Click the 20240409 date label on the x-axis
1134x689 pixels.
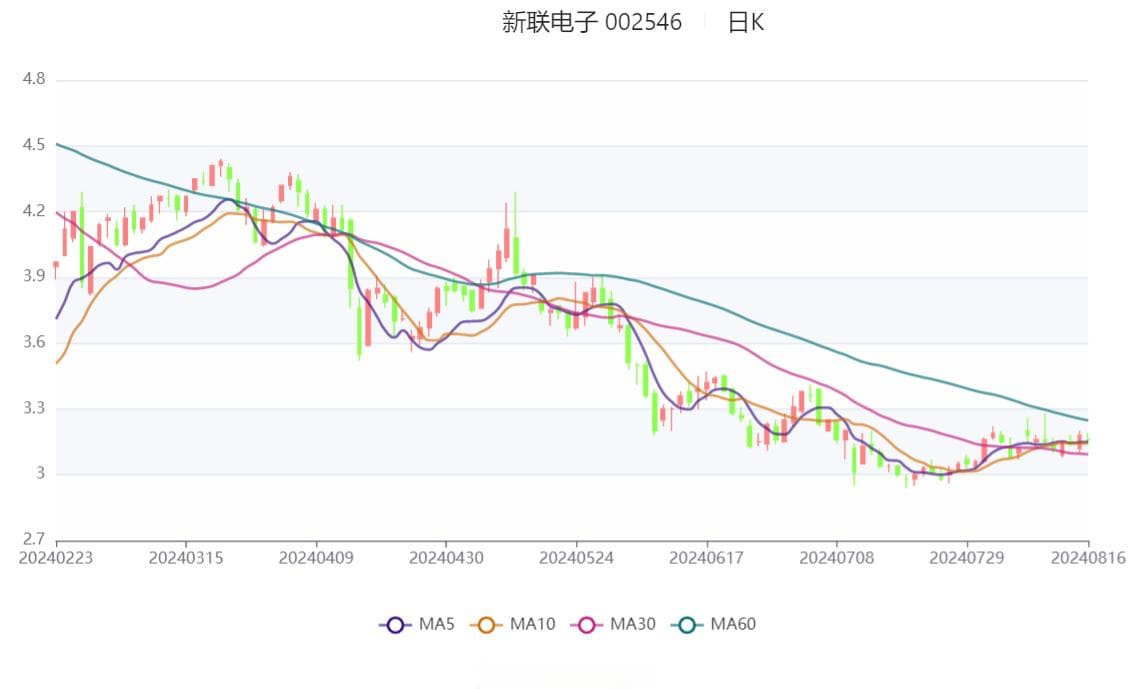tap(316, 558)
